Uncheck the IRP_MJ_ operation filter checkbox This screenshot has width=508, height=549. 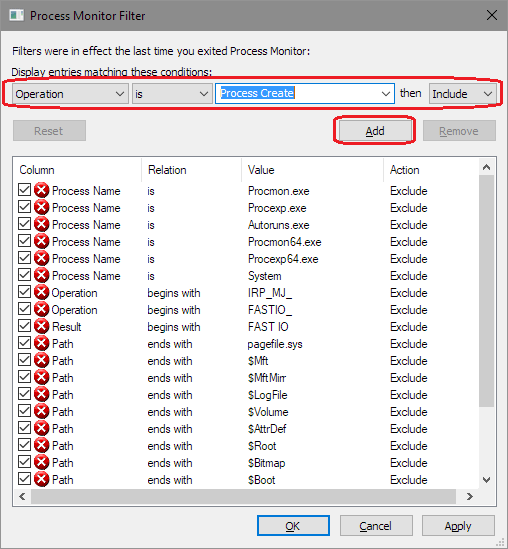click(x=24, y=291)
